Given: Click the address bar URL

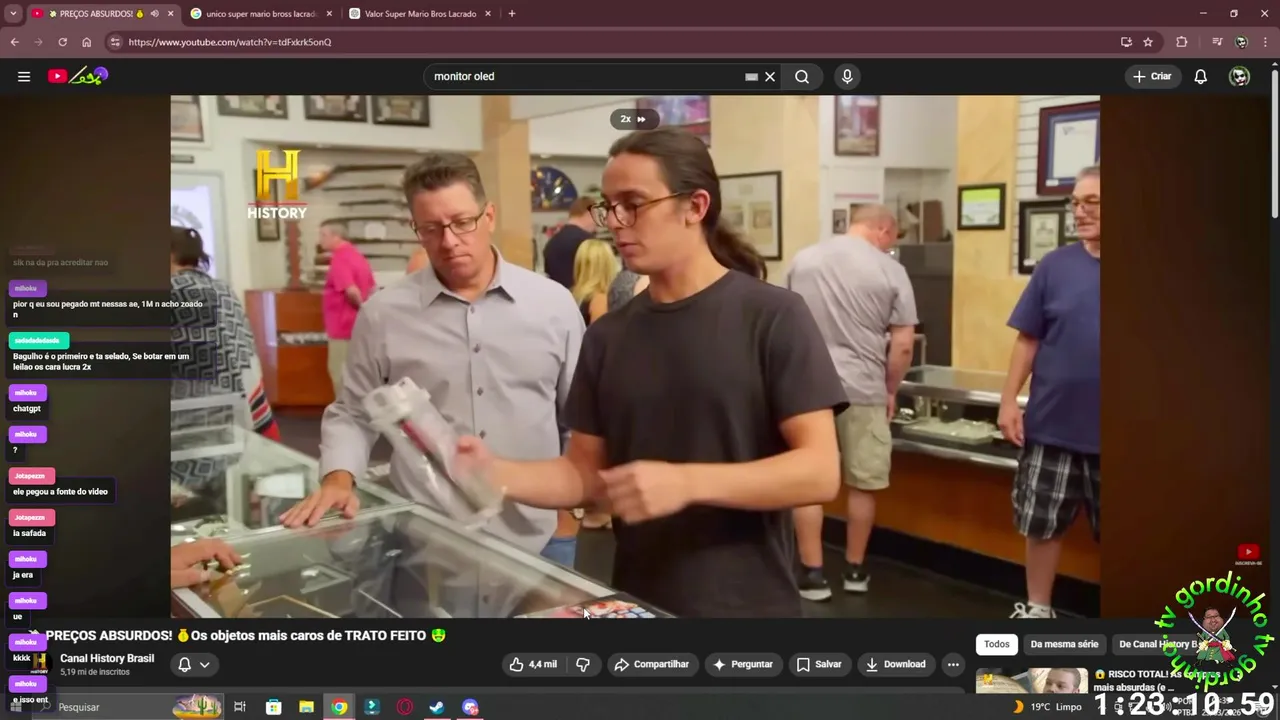Looking at the screenshot, I should 230,42.
